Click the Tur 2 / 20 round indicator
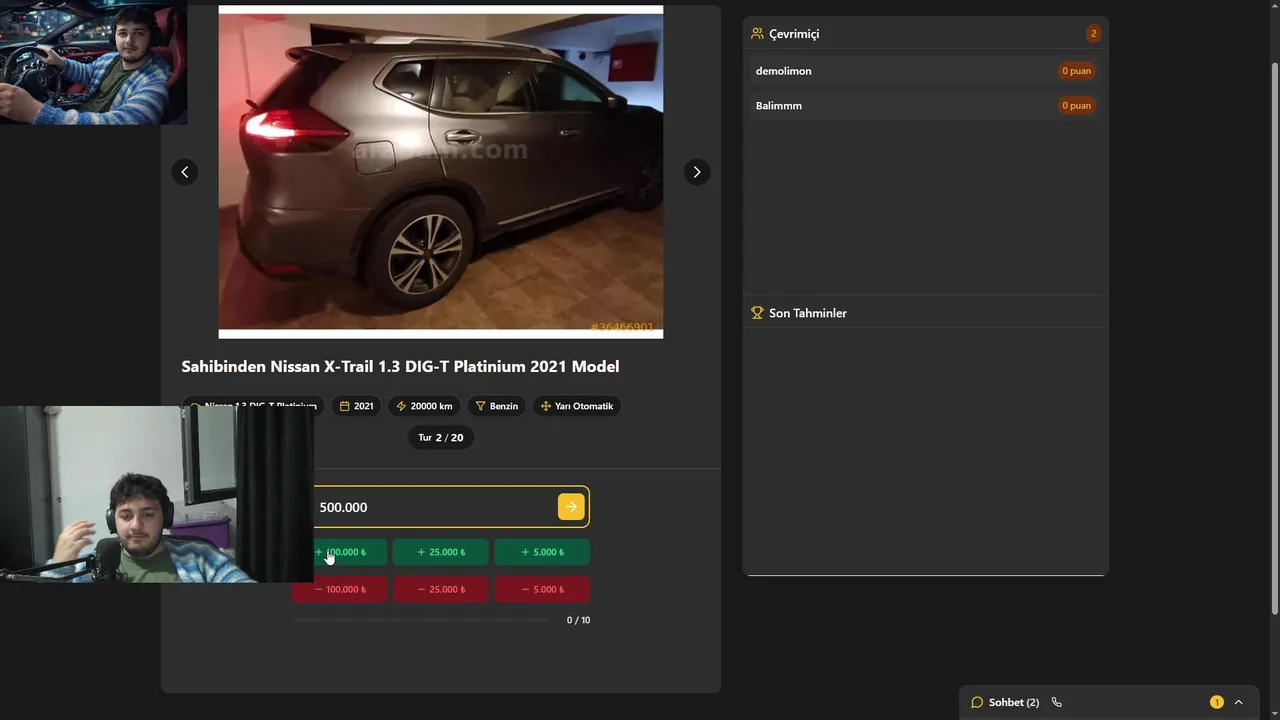This screenshot has height=720, width=1280. pos(440,438)
